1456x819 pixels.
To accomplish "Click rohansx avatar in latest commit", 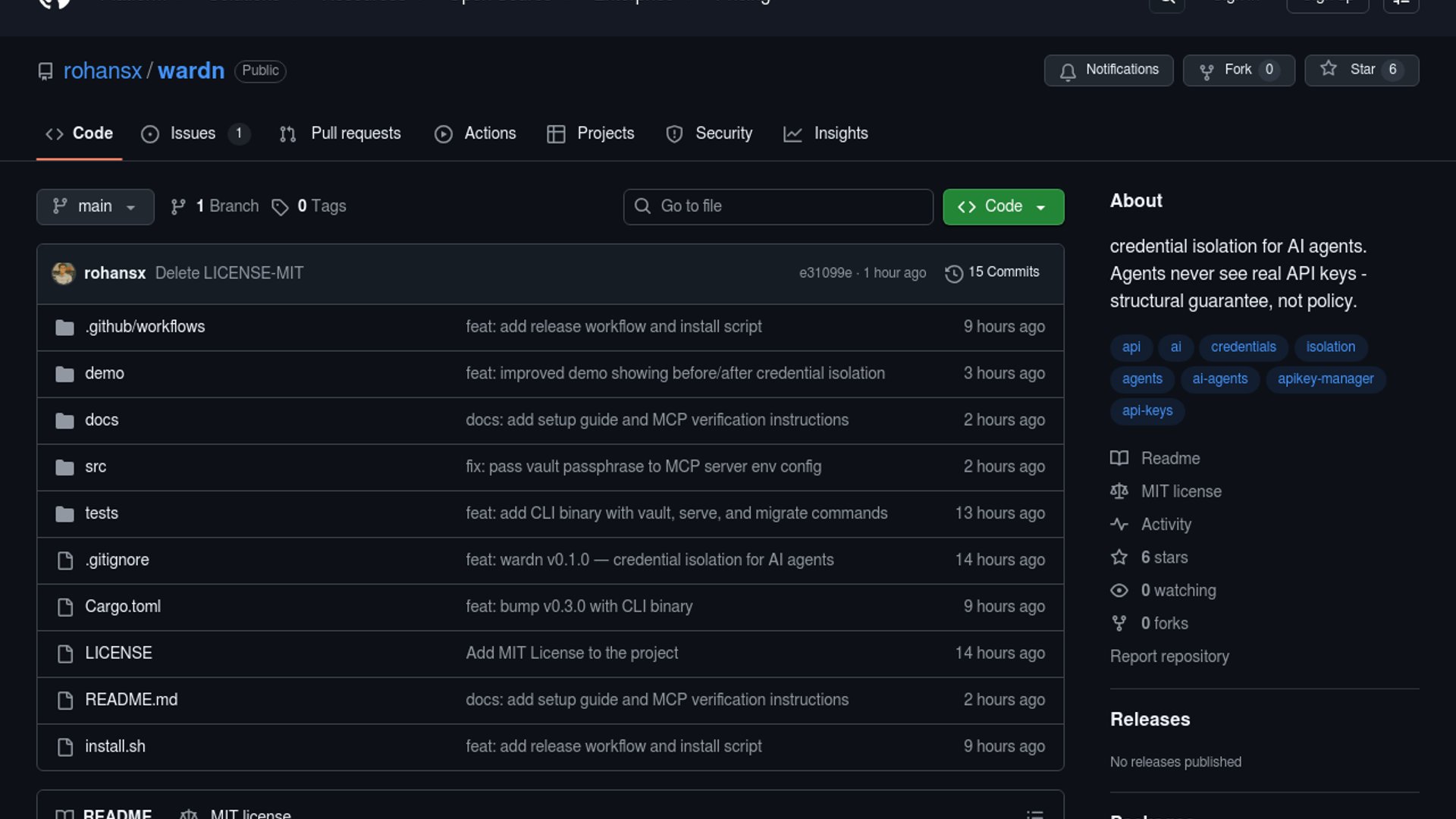I will [x=63, y=273].
